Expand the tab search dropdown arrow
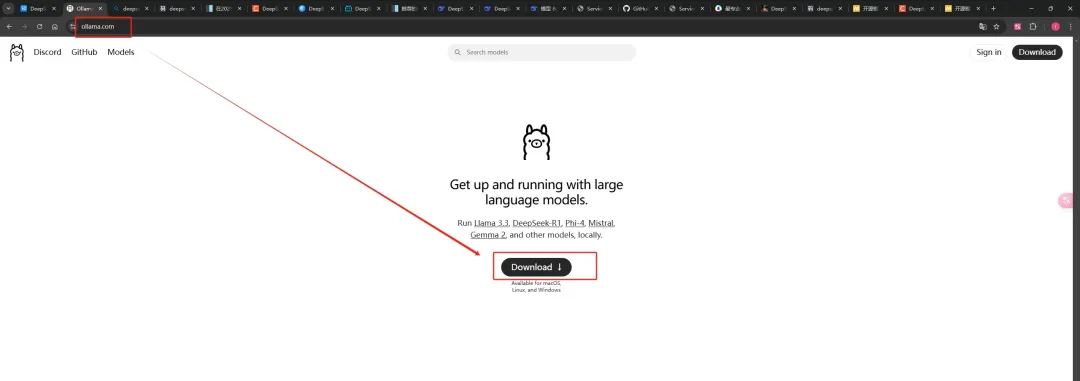 (9, 8)
